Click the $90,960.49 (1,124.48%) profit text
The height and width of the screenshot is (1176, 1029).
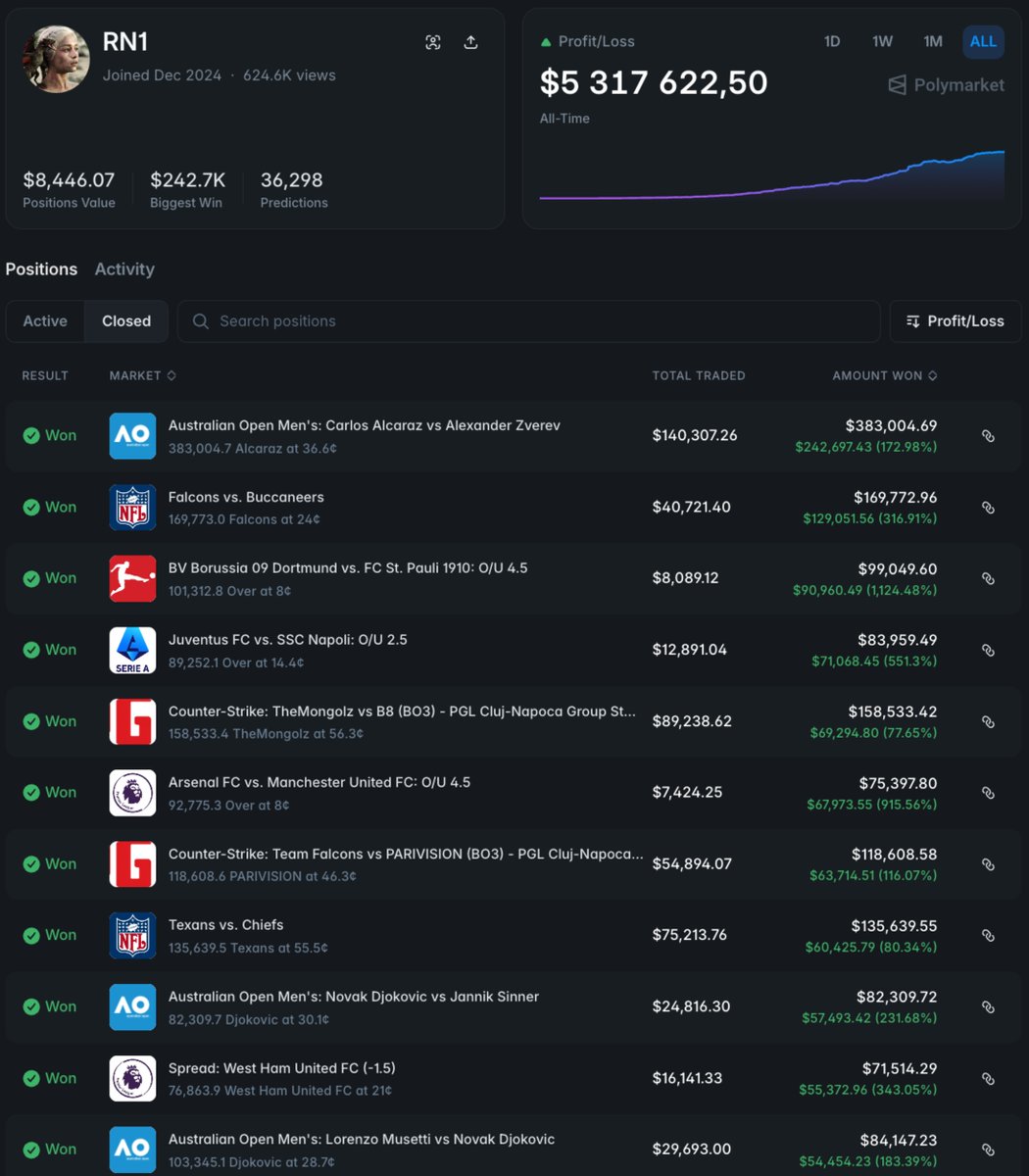point(865,590)
